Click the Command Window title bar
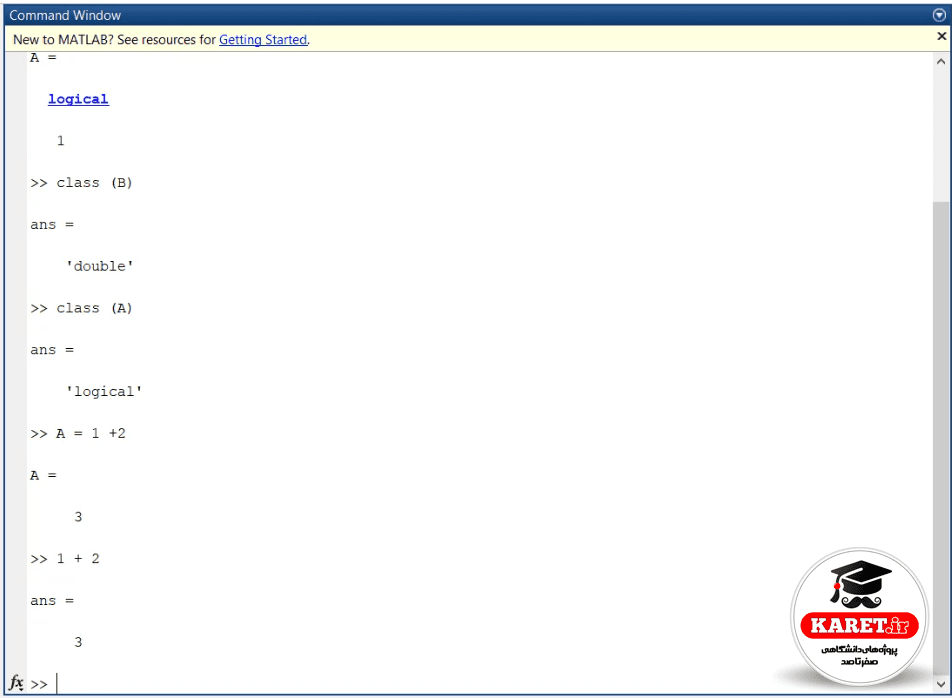This screenshot has width=952, height=698. point(468,15)
